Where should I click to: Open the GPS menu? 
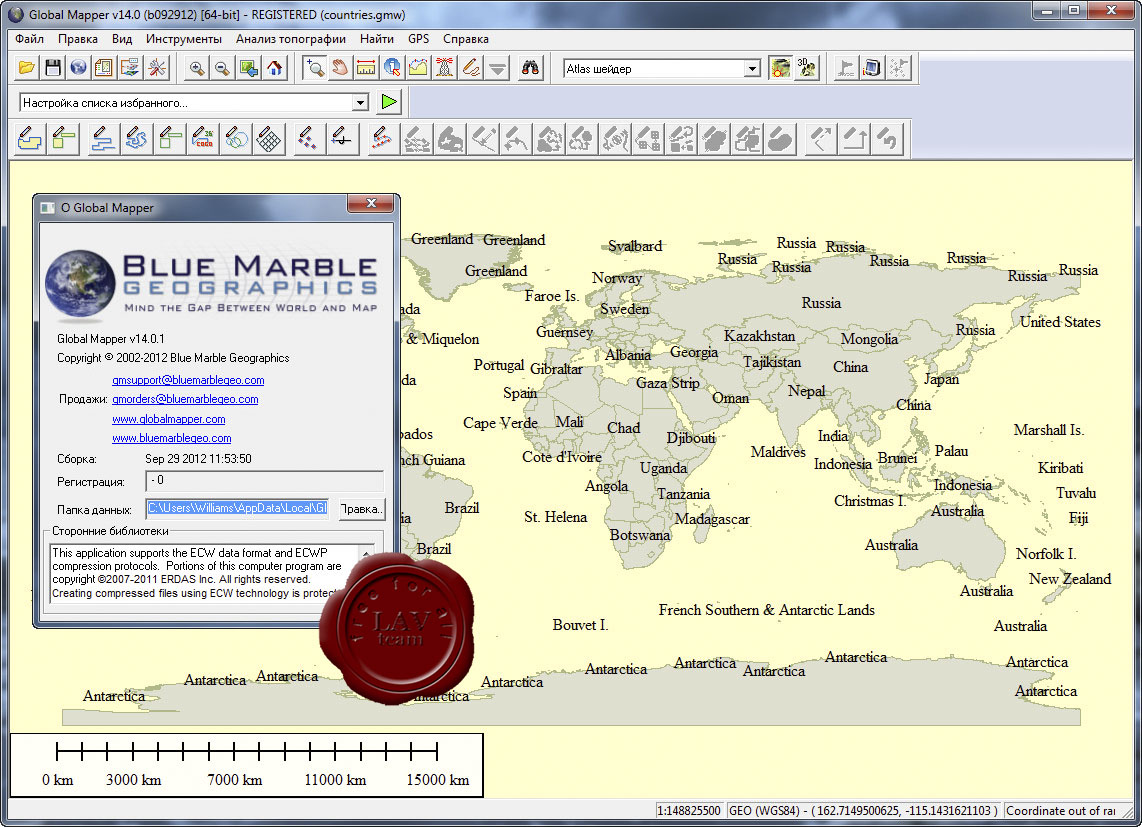(418, 39)
